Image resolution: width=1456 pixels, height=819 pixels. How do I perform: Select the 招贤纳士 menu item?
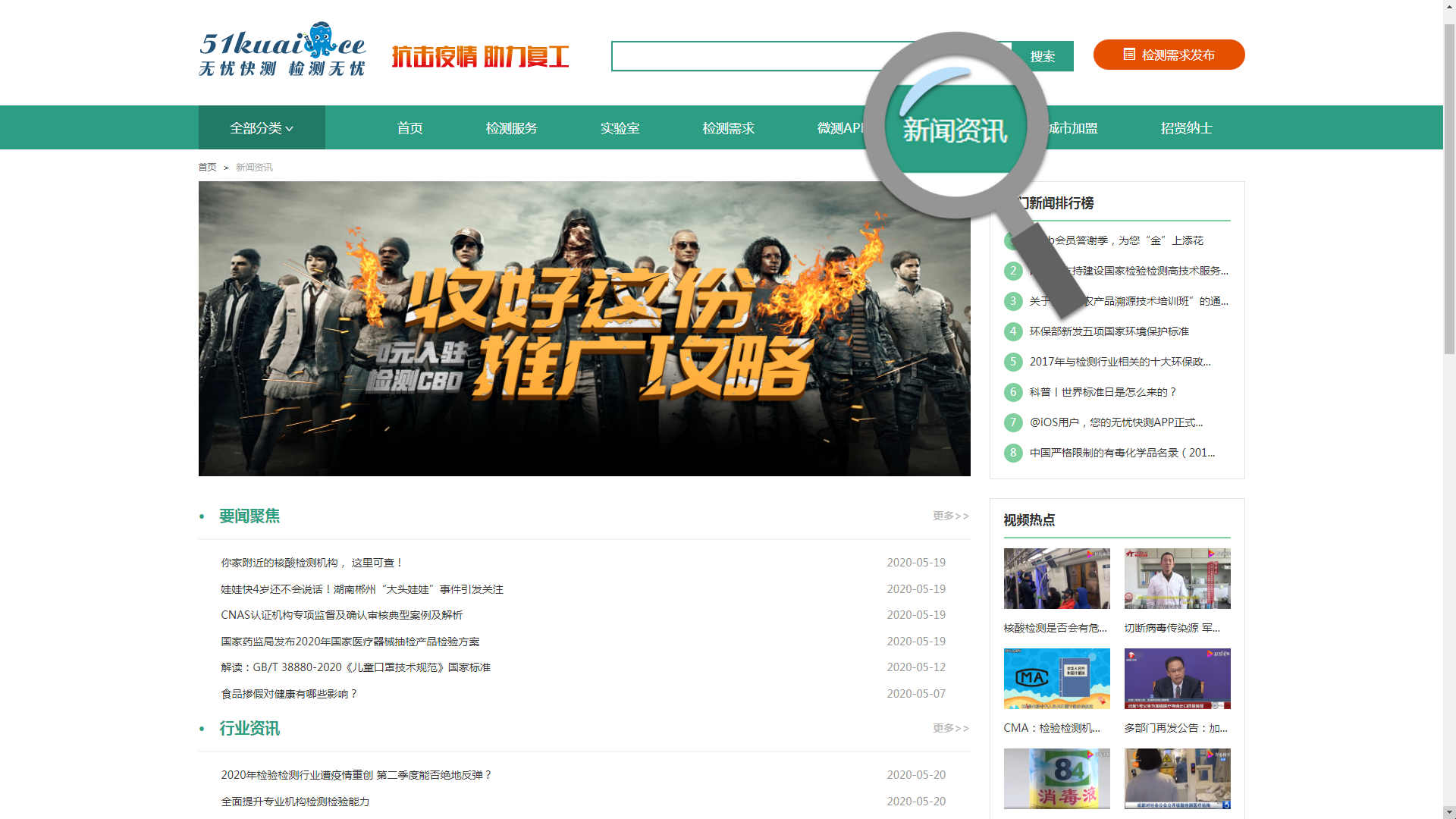[1186, 128]
